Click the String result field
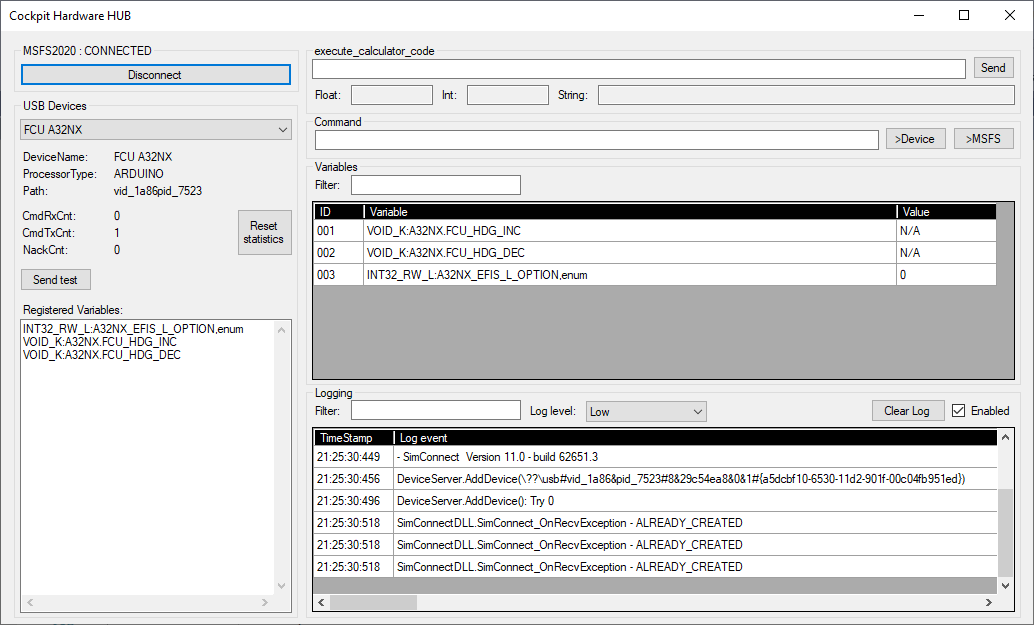 806,95
